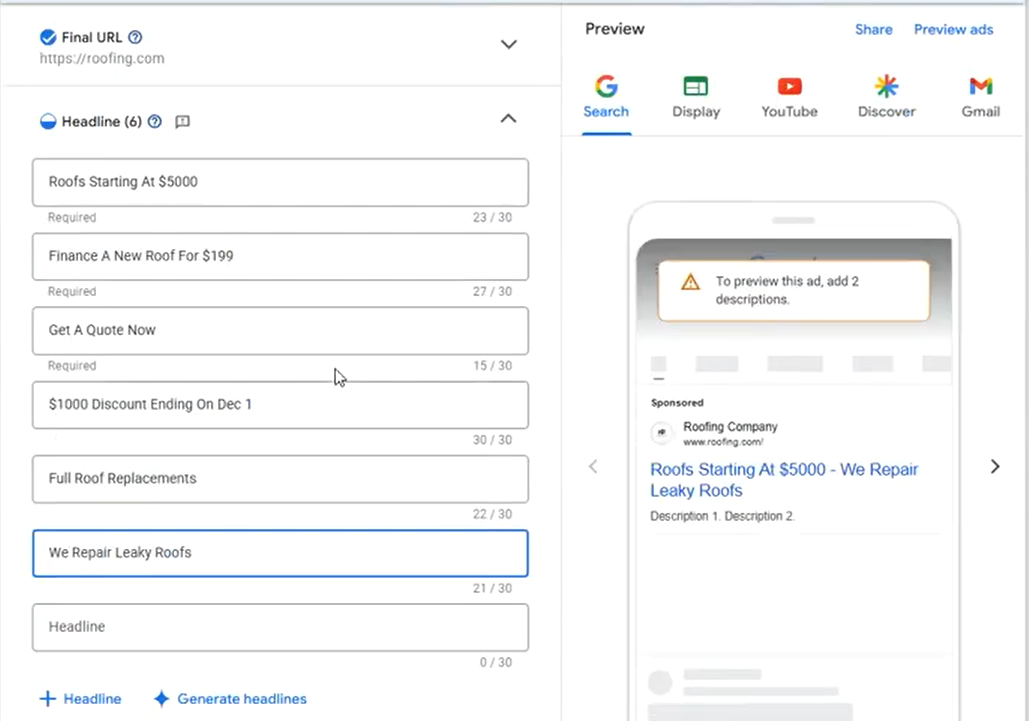
Task: Collapse the Headline section
Action: (x=508, y=119)
